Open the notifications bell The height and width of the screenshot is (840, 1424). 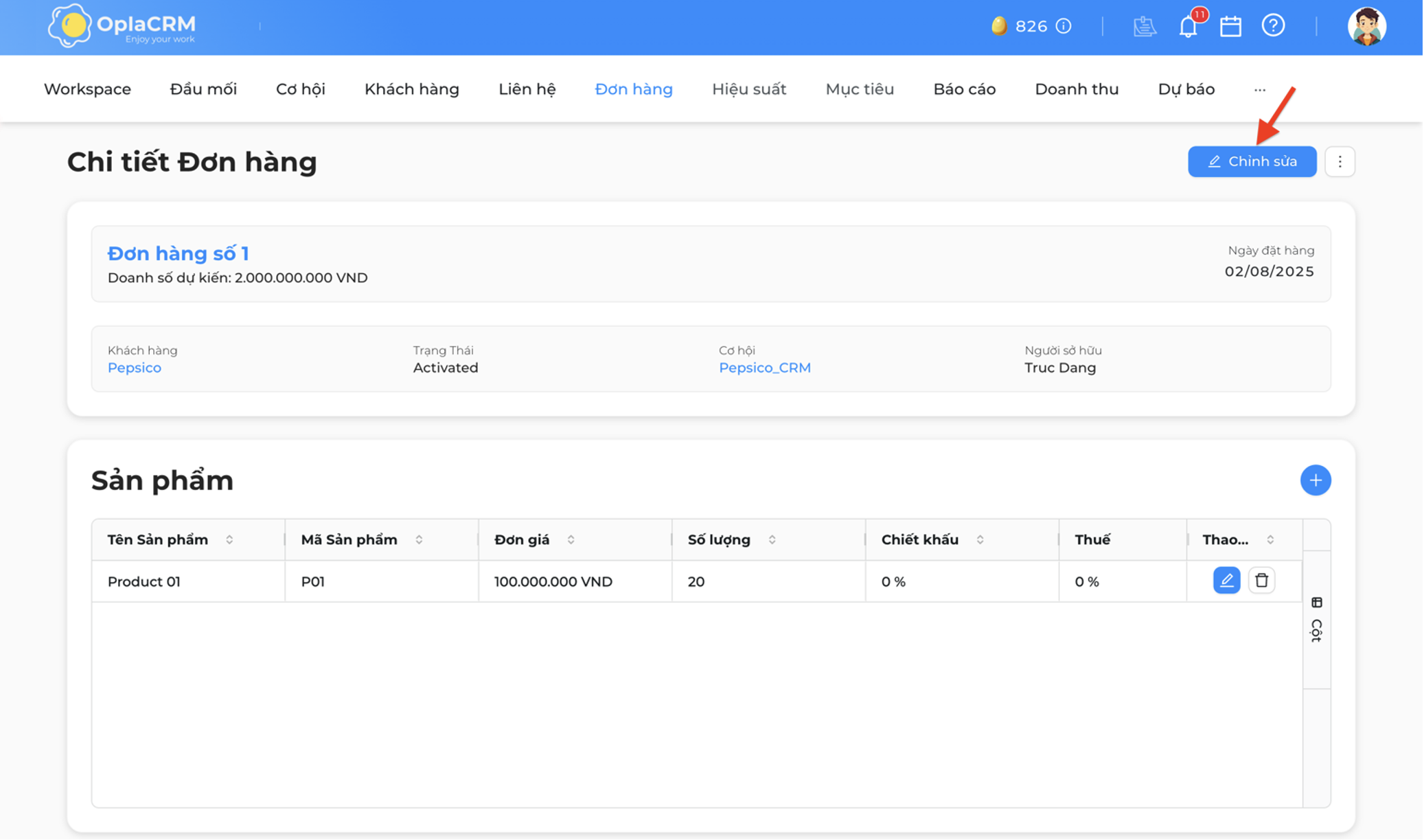tap(1188, 26)
